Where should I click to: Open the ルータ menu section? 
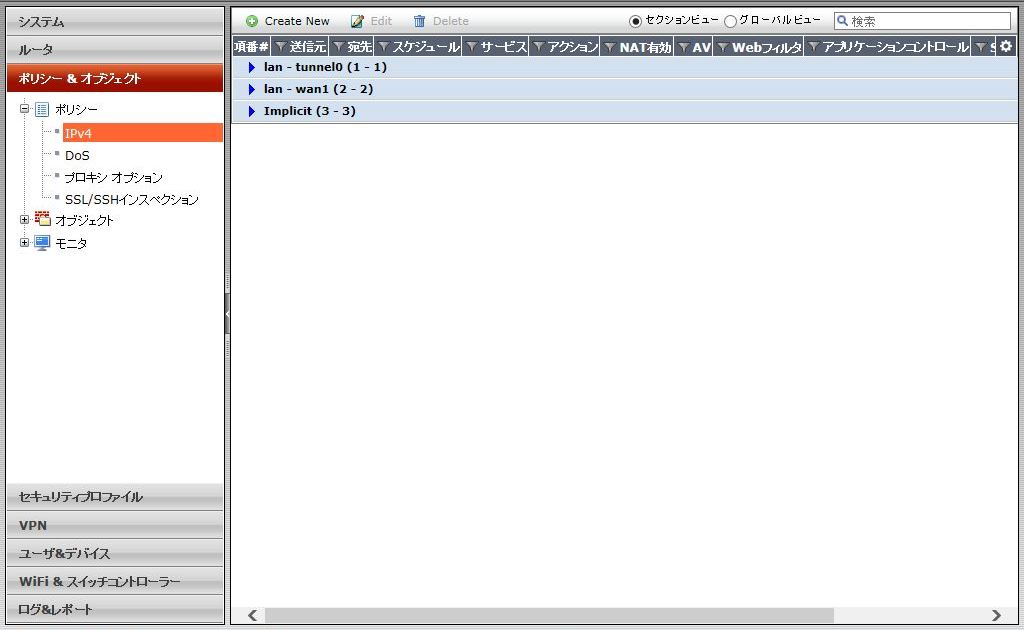click(115, 50)
